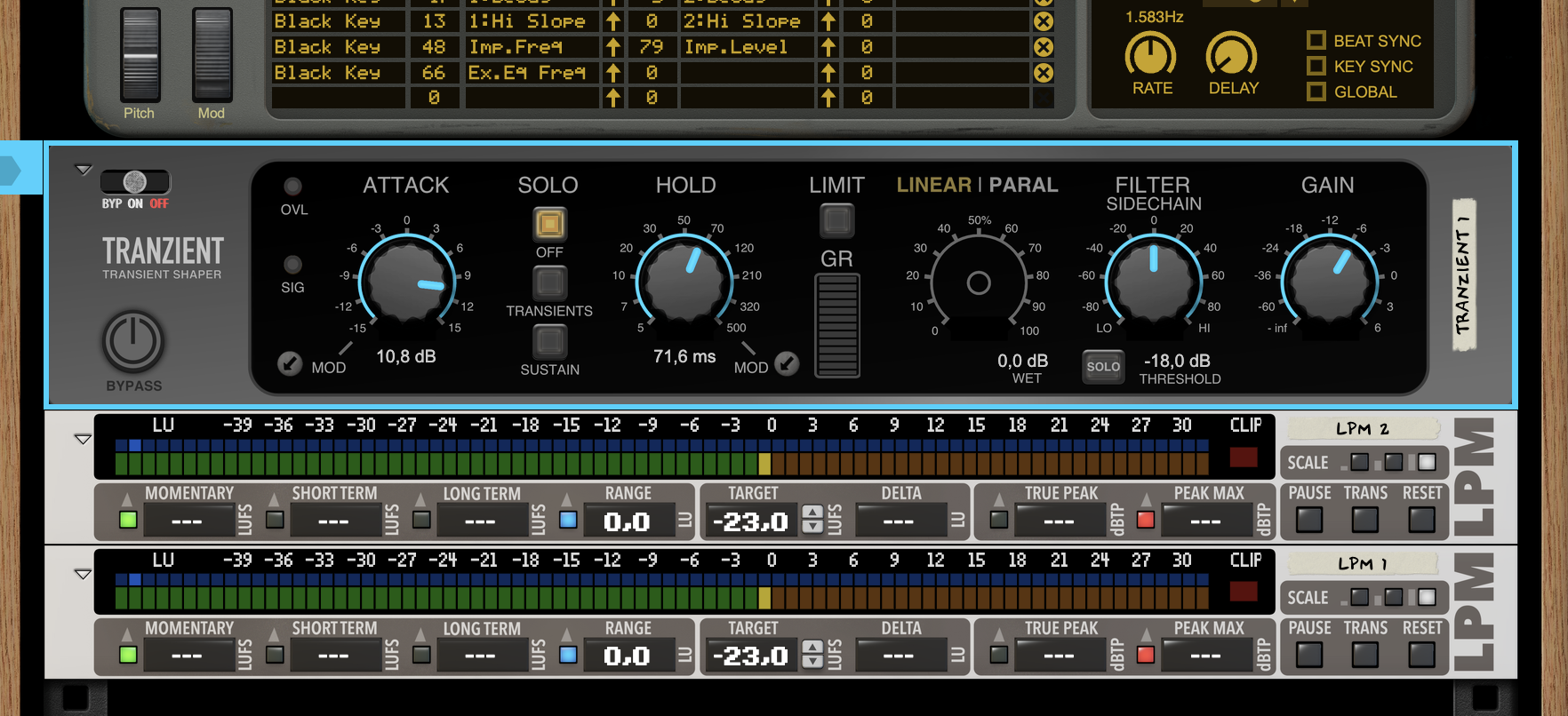Select the rightmost LPM 1 SCALE button

coord(1427,597)
